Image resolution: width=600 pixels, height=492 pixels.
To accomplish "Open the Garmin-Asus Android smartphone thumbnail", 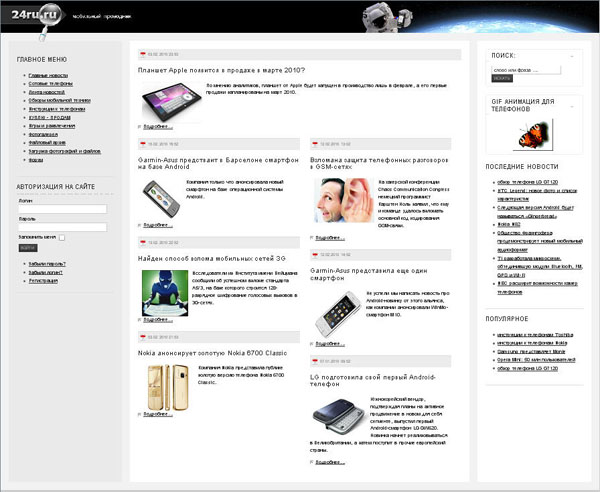I will 161,199.
